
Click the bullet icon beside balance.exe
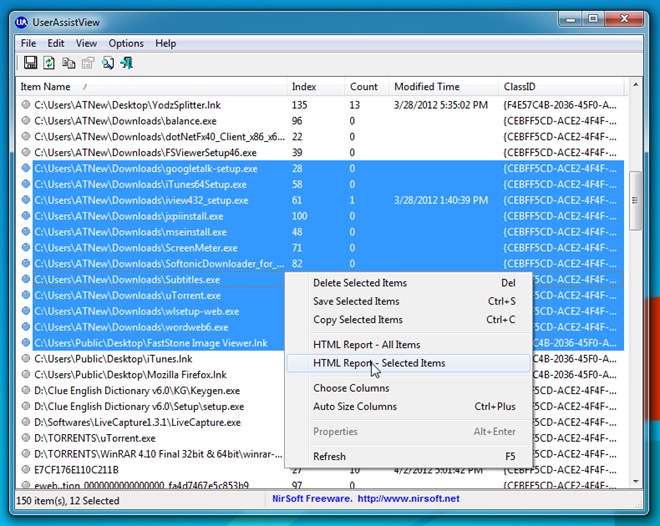tap(26, 120)
